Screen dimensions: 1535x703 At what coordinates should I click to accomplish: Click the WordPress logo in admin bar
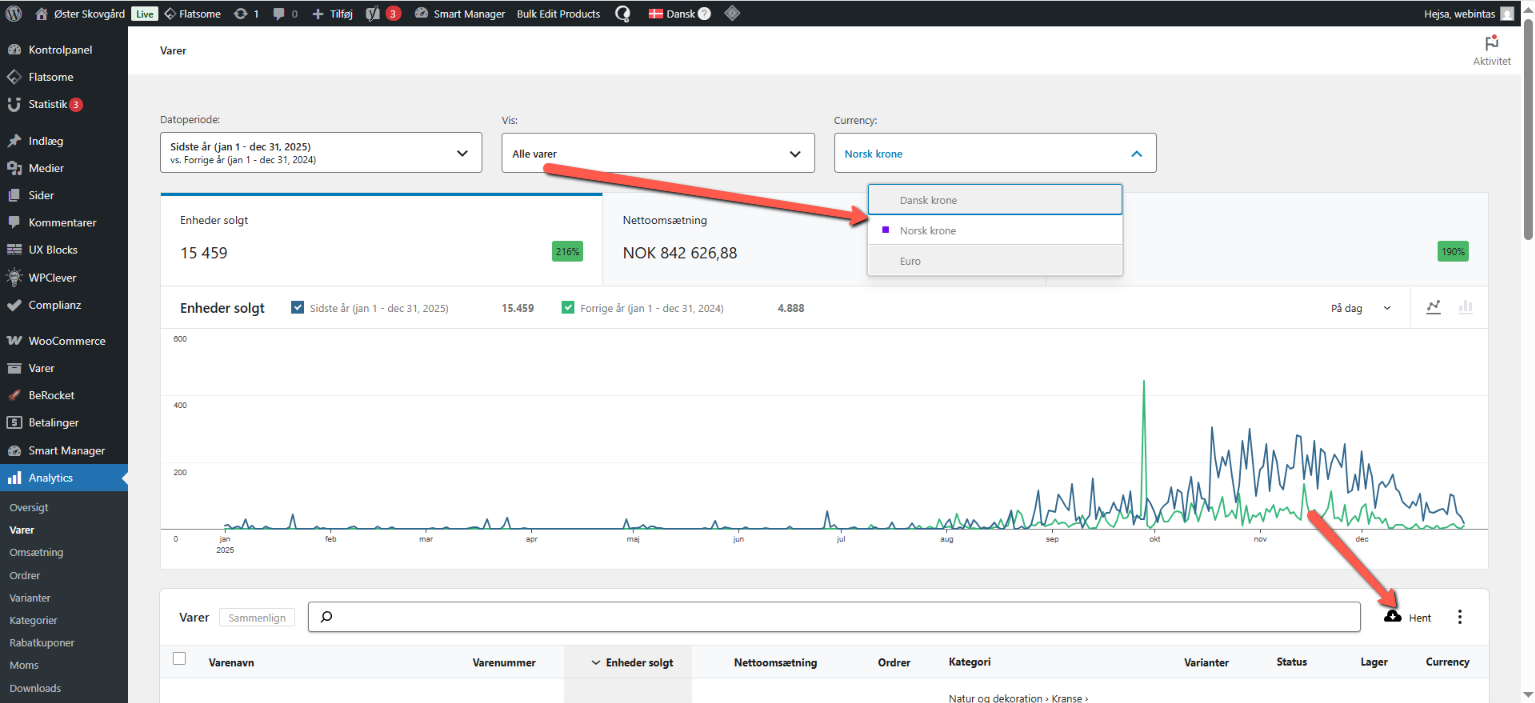click(x=14, y=14)
